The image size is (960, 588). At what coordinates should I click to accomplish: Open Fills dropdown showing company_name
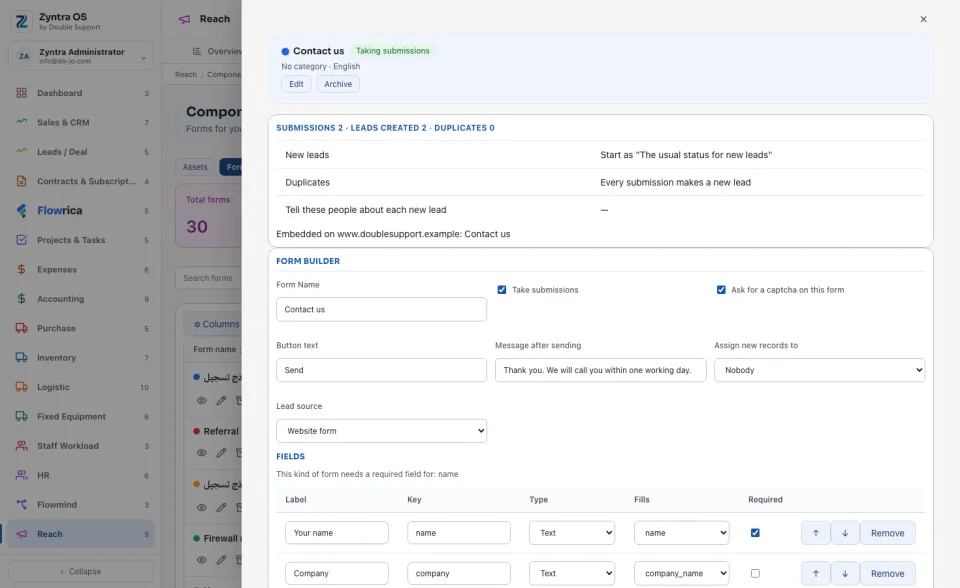click(681, 573)
